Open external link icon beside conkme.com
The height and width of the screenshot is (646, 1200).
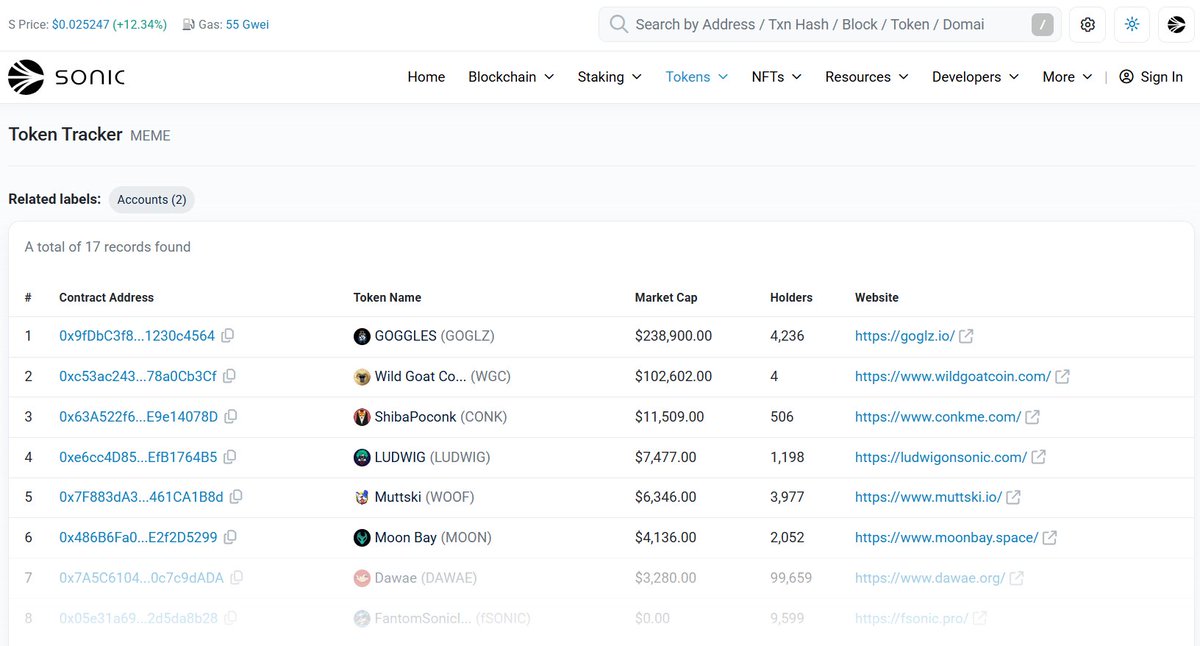(1032, 416)
